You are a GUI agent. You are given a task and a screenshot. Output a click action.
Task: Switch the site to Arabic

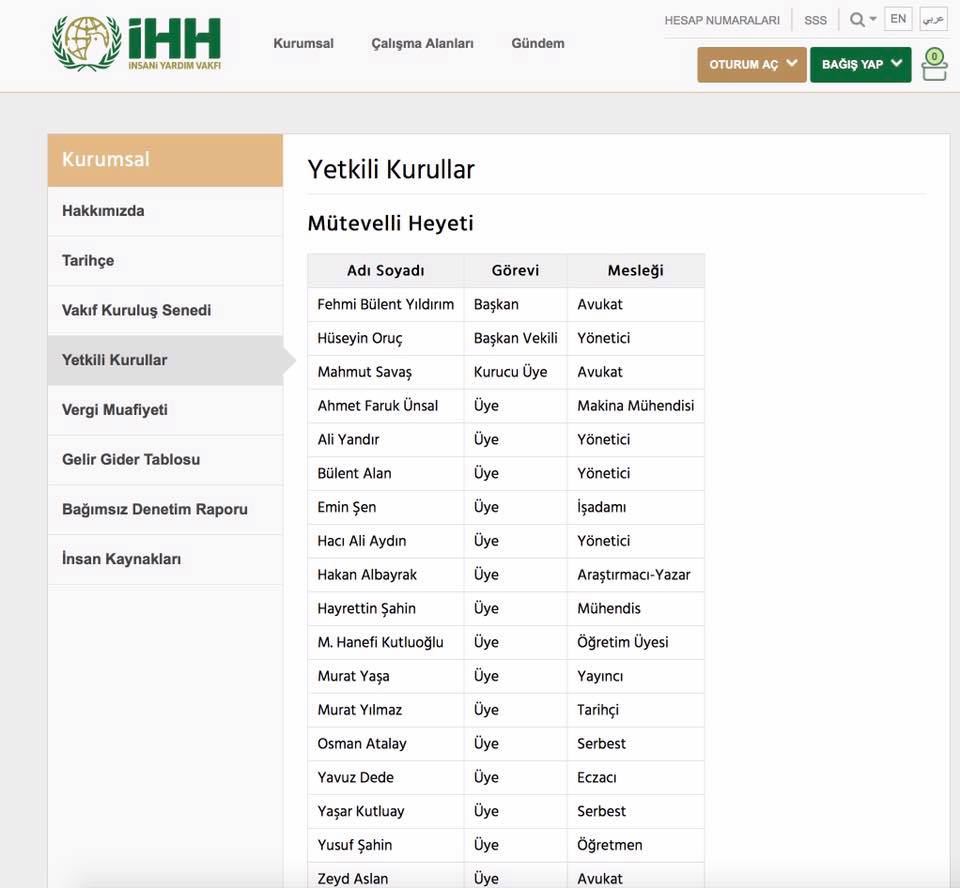935,19
